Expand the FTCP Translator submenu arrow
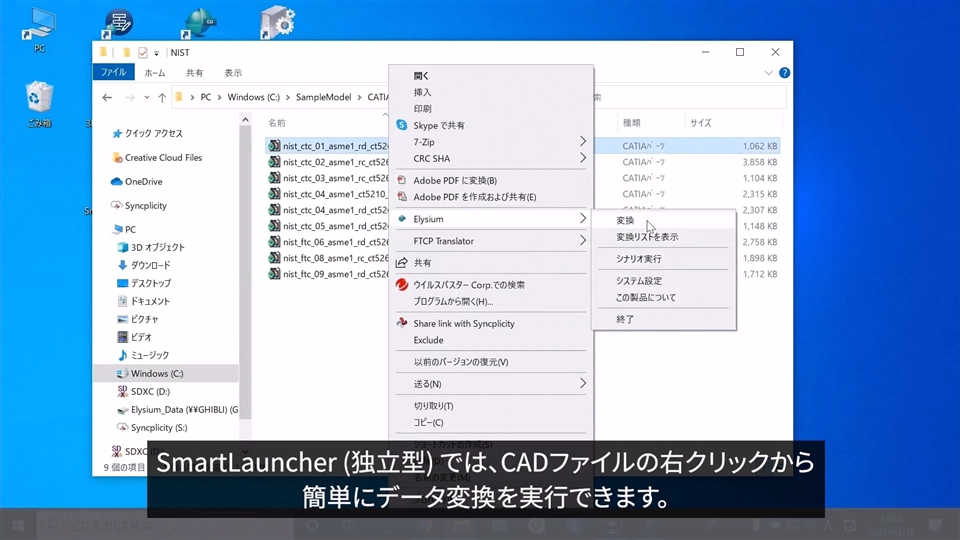 (582, 241)
